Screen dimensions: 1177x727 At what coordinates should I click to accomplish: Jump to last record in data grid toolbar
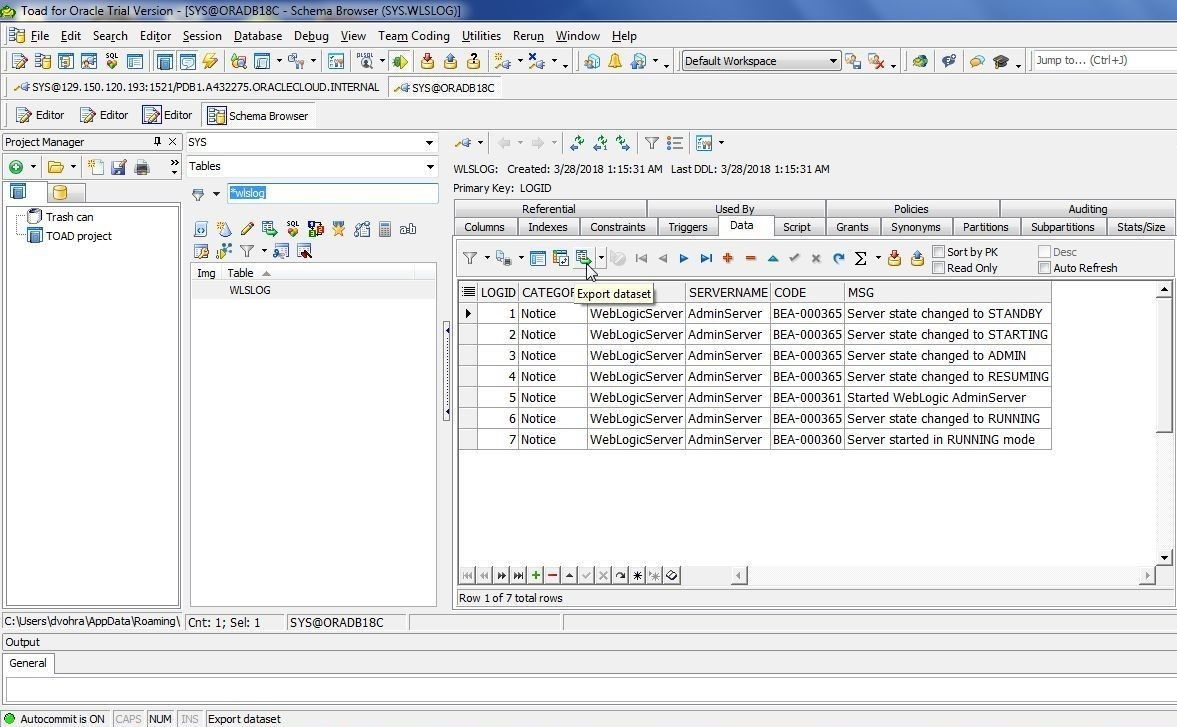706,259
